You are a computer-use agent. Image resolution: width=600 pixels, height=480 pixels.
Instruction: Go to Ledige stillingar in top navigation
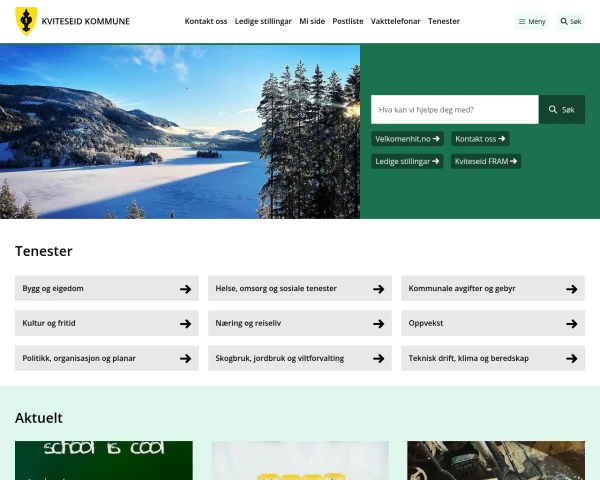point(263,21)
